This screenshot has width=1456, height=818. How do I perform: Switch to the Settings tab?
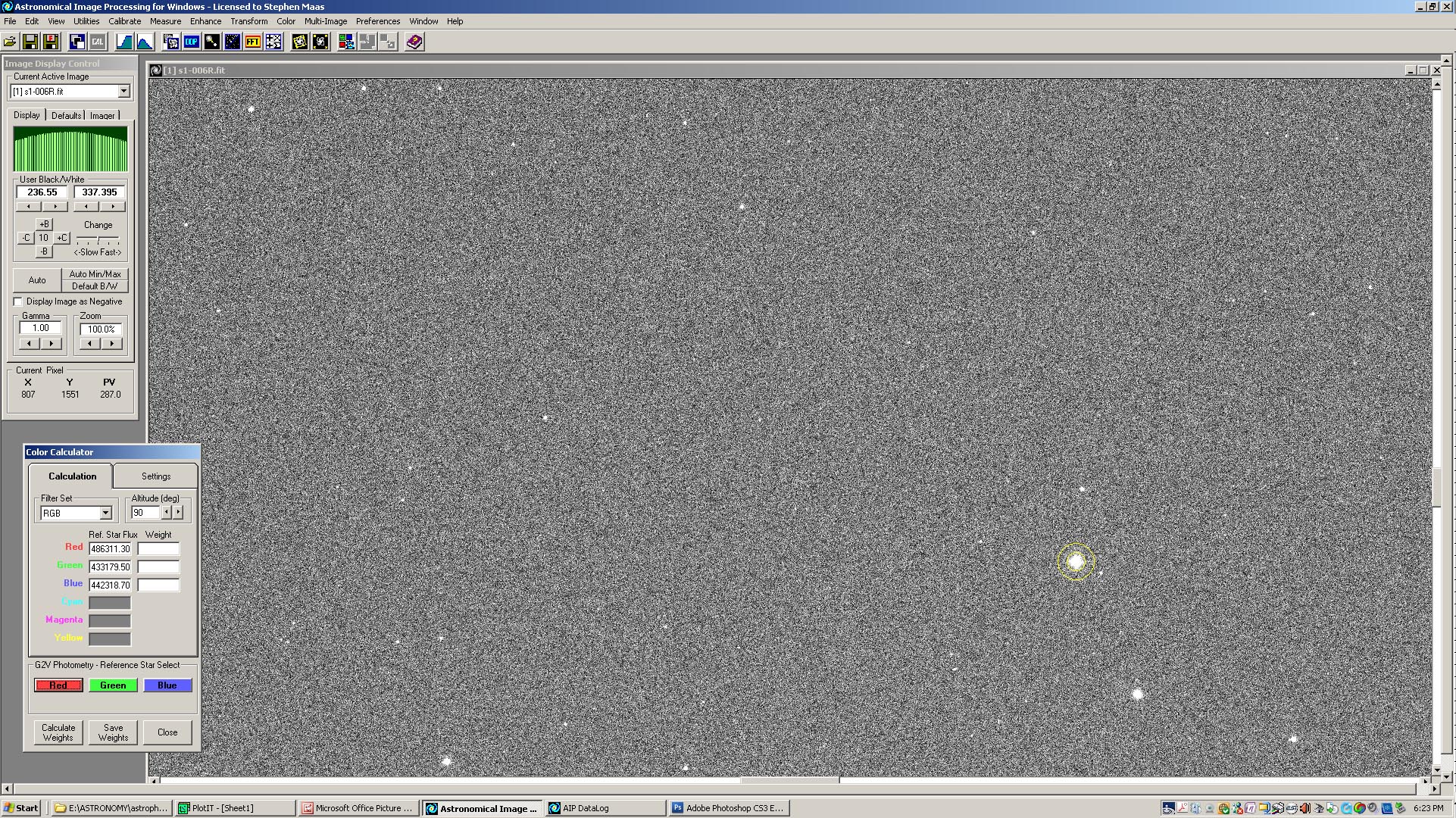point(156,476)
